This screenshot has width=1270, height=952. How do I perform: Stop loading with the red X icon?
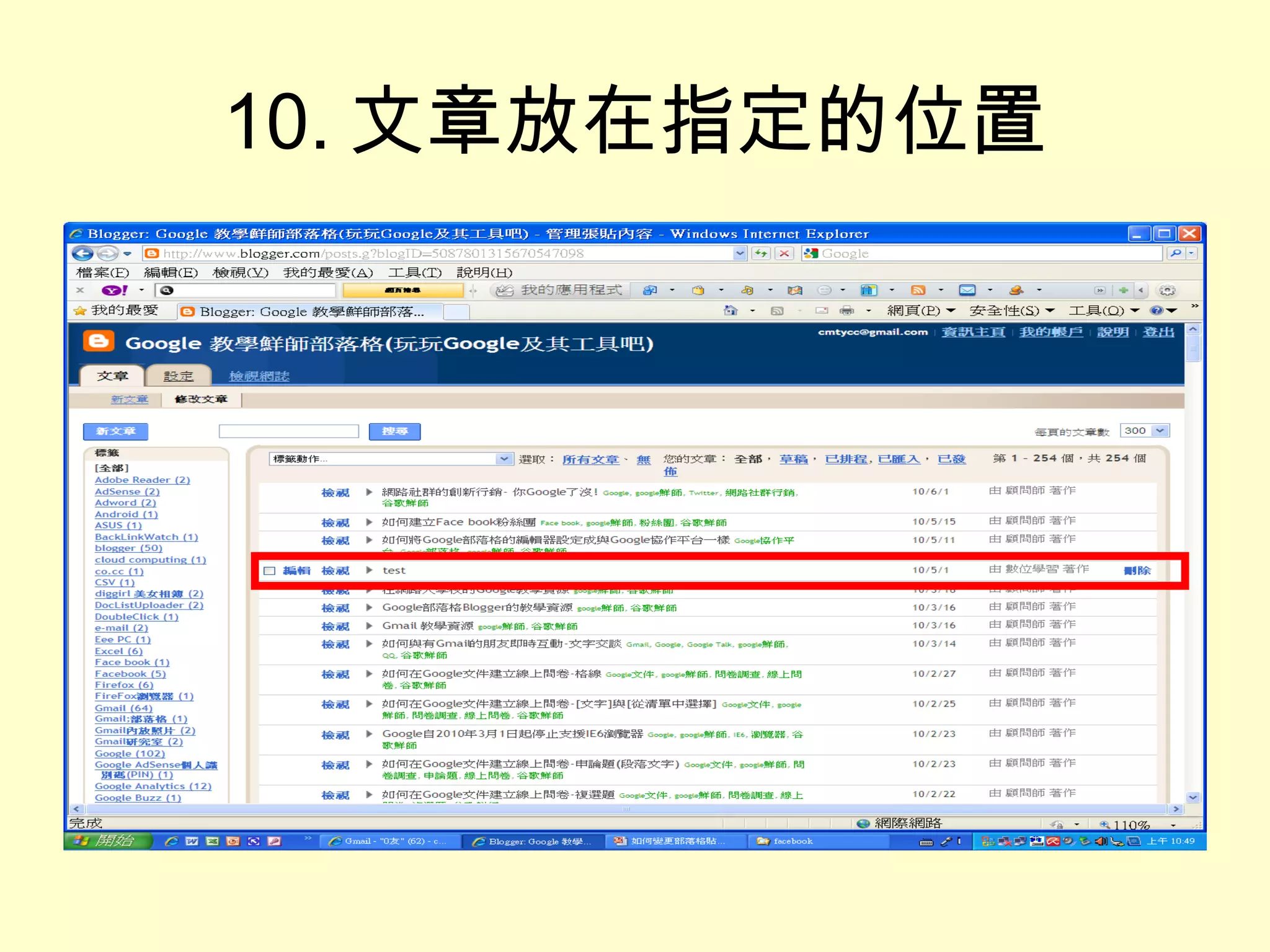pyautogui.click(x=784, y=253)
